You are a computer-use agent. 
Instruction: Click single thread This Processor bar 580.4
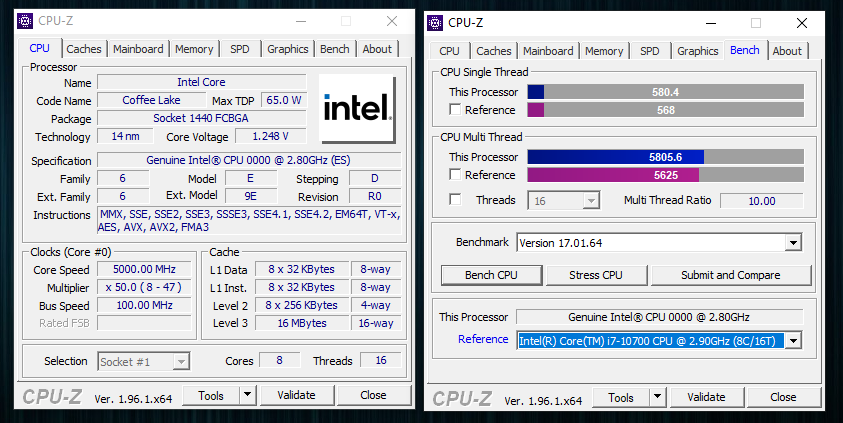point(666,92)
